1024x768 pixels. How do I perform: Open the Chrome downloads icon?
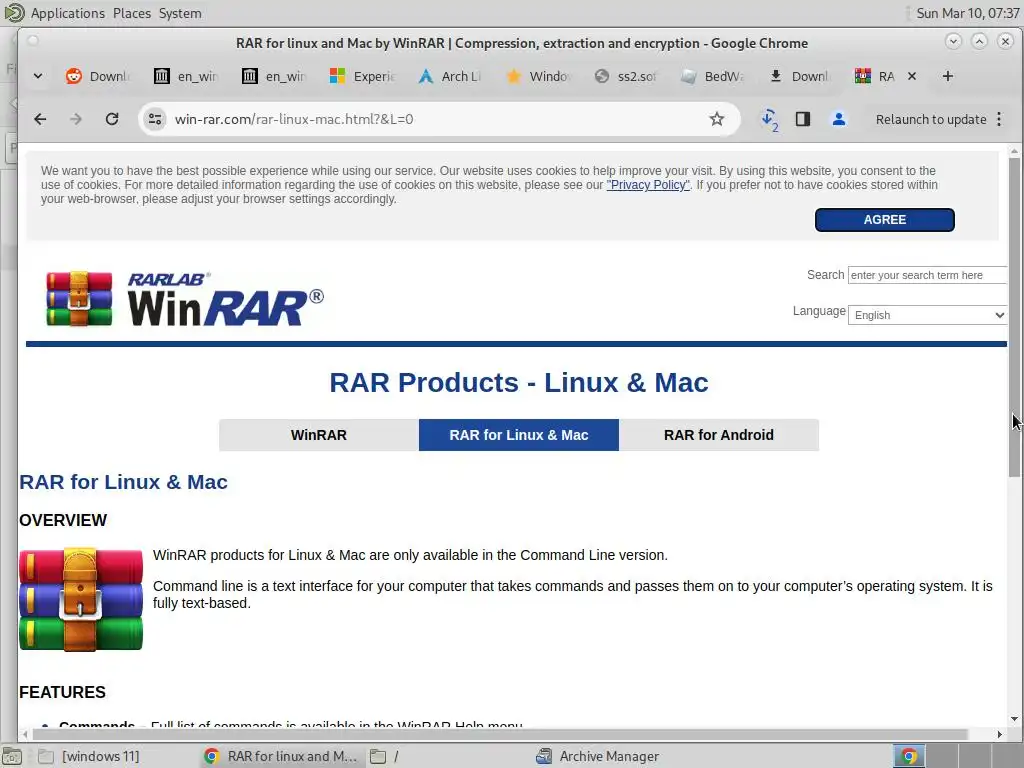tap(769, 120)
